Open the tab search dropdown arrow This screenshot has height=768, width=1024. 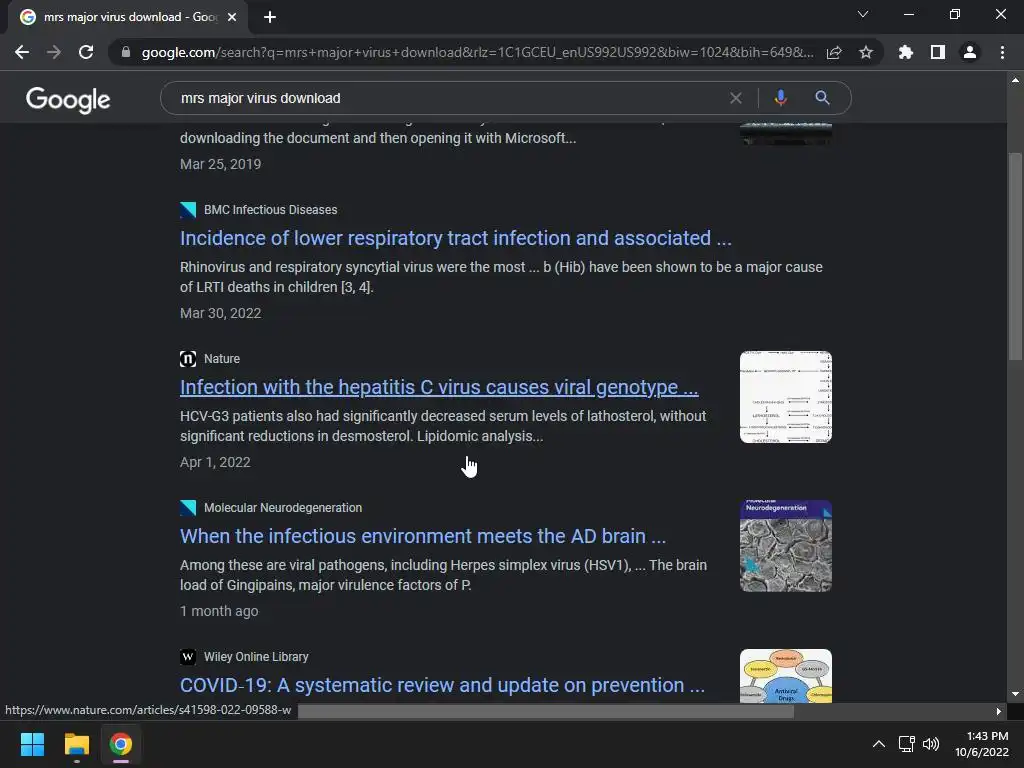863,14
